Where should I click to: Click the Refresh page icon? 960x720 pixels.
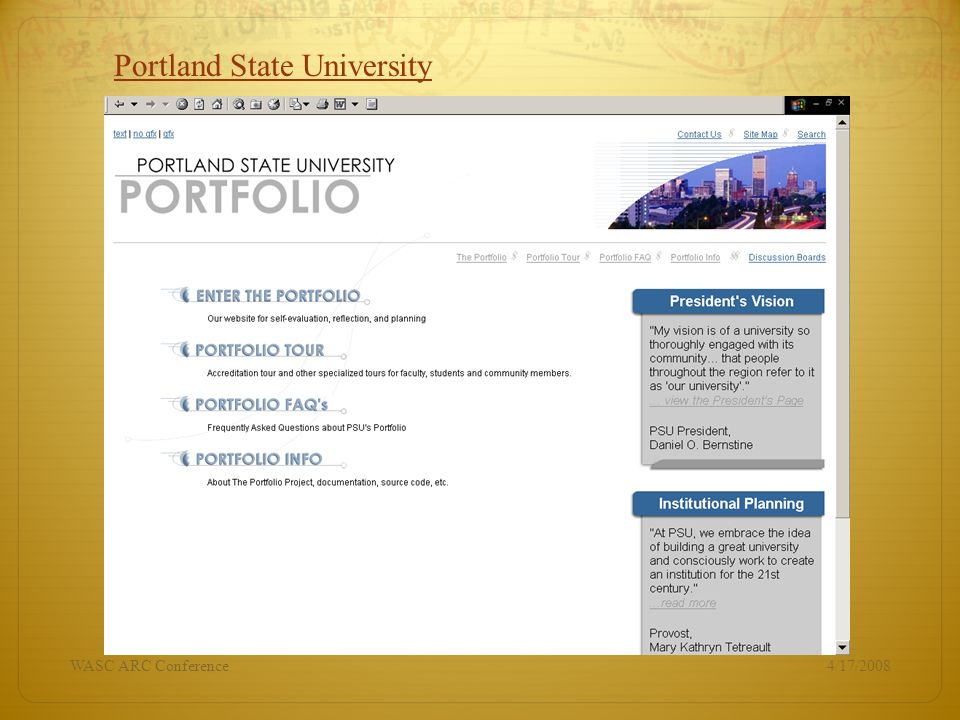pos(199,104)
